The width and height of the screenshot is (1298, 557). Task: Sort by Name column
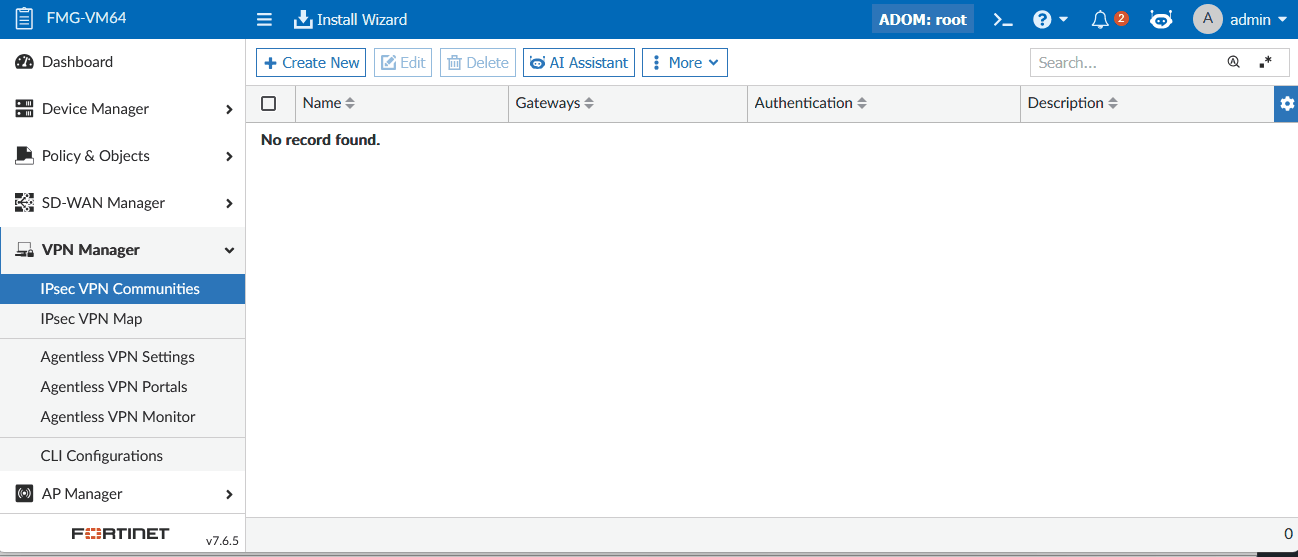pyautogui.click(x=329, y=103)
